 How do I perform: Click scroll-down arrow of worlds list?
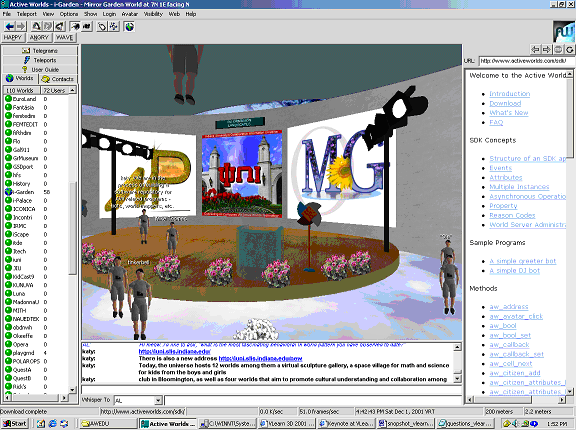[72, 390]
